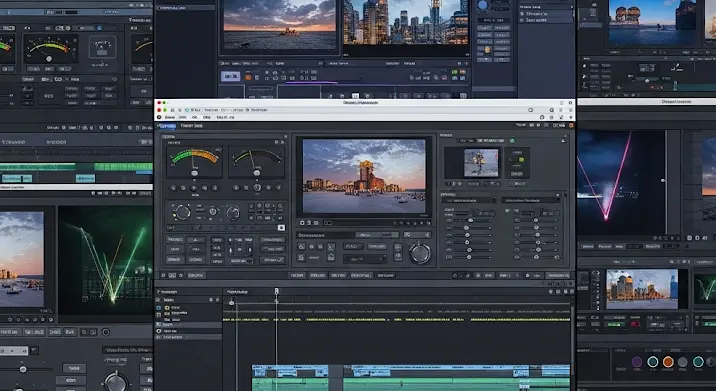Click the timeline start marker at the ruler's left
The width and height of the screenshot is (716, 391).
coord(232,302)
